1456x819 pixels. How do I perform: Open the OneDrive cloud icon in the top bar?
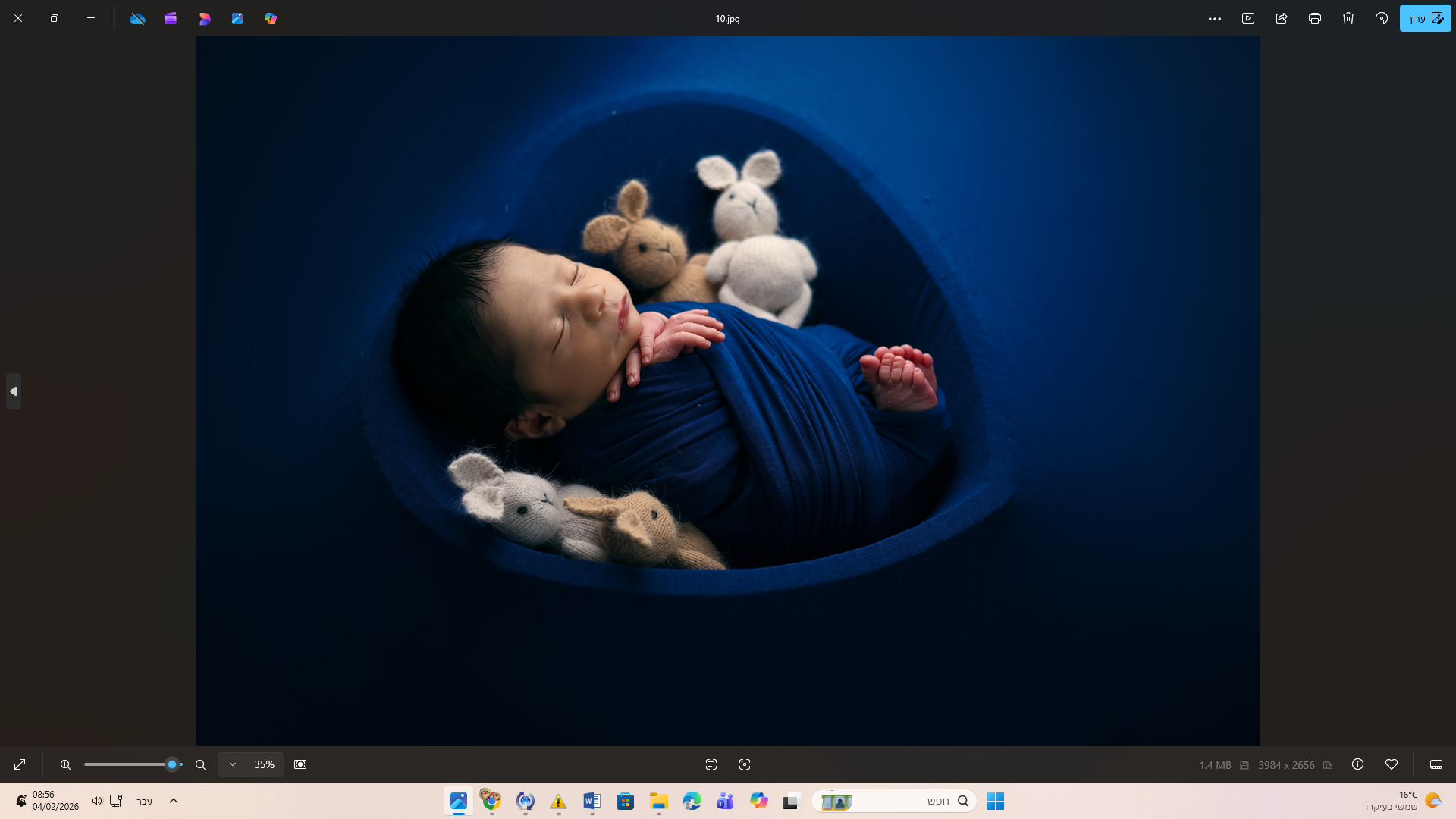click(137, 18)
